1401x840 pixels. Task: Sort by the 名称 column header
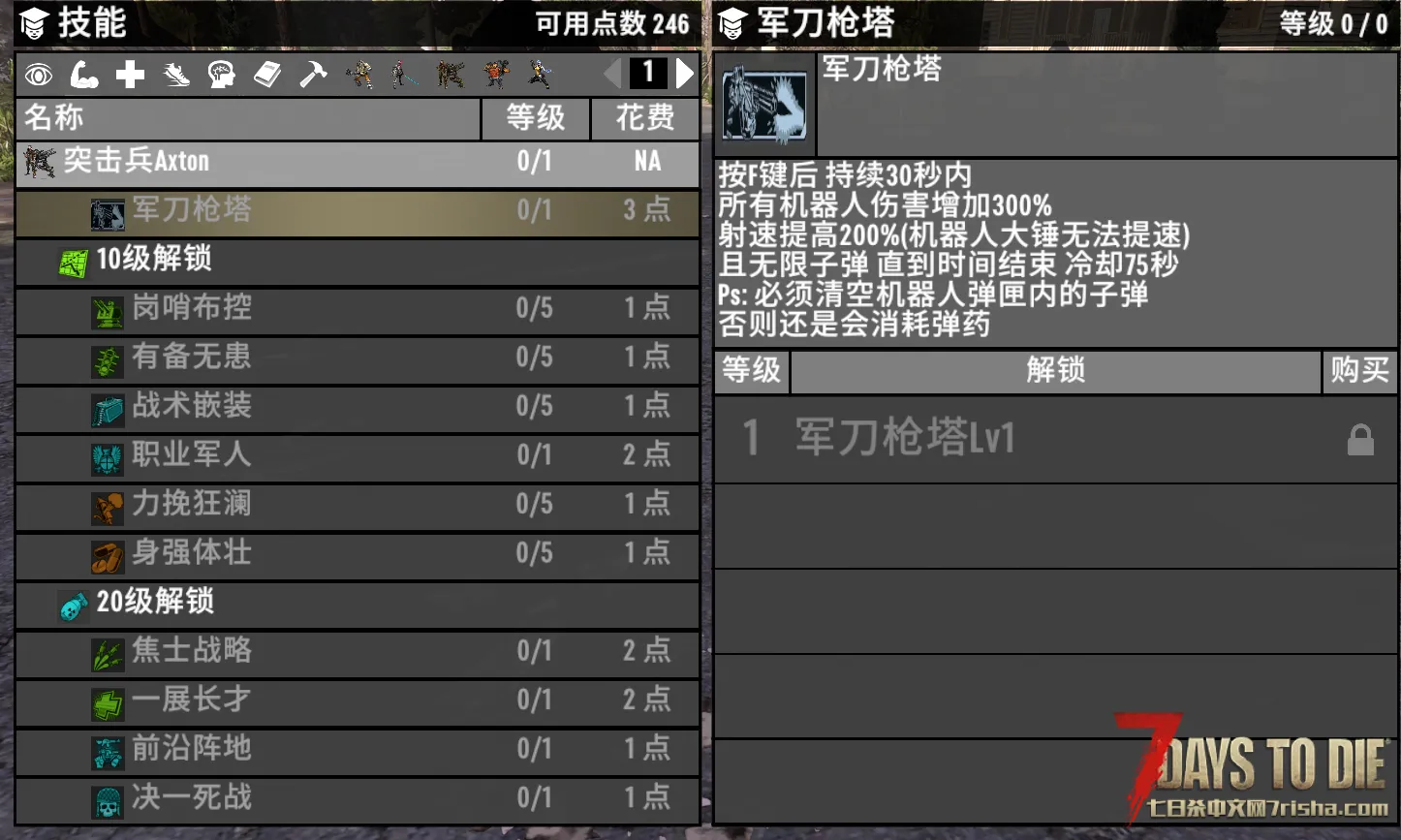click(248, 119)
